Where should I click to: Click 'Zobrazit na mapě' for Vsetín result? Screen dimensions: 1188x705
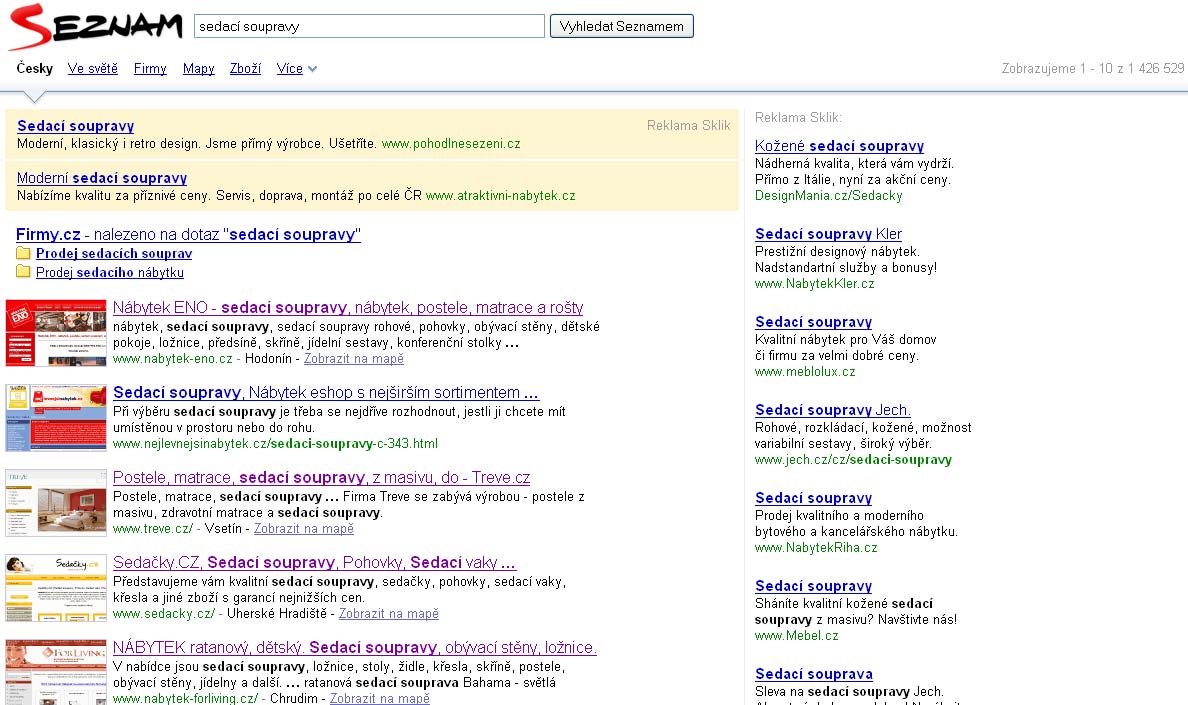pos(304,528)
